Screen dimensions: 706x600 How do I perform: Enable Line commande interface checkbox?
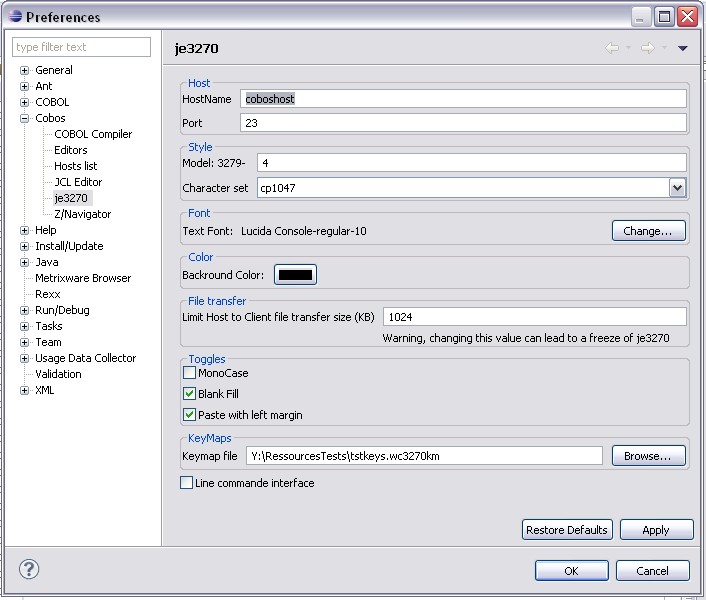point(186,483)
